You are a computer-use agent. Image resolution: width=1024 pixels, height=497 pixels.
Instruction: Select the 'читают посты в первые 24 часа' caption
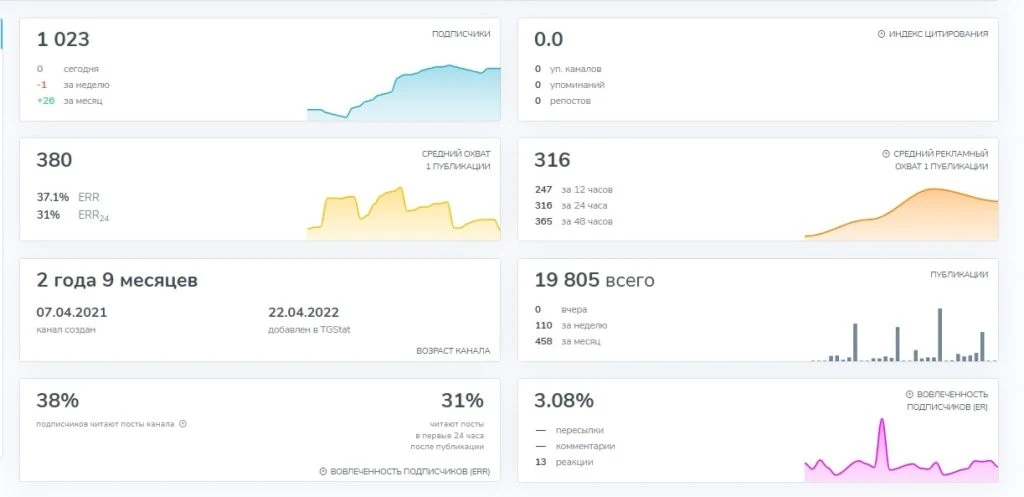(x=447, y=435)
